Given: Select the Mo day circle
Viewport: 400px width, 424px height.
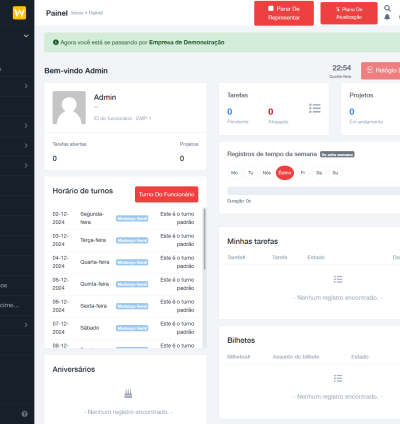Looking at the screenshot, I should pyautogui.click(x=234, y=173).
